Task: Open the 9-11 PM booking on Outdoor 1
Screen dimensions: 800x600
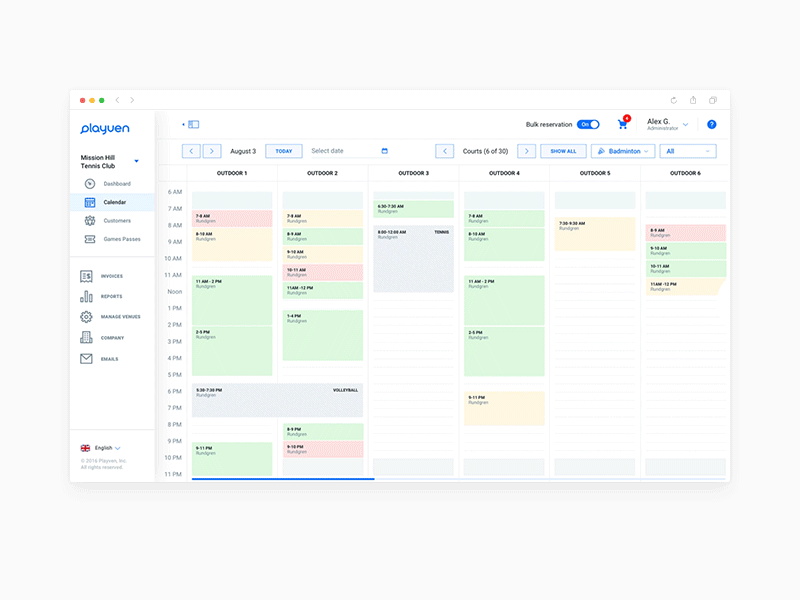Action: pos(232,459)
